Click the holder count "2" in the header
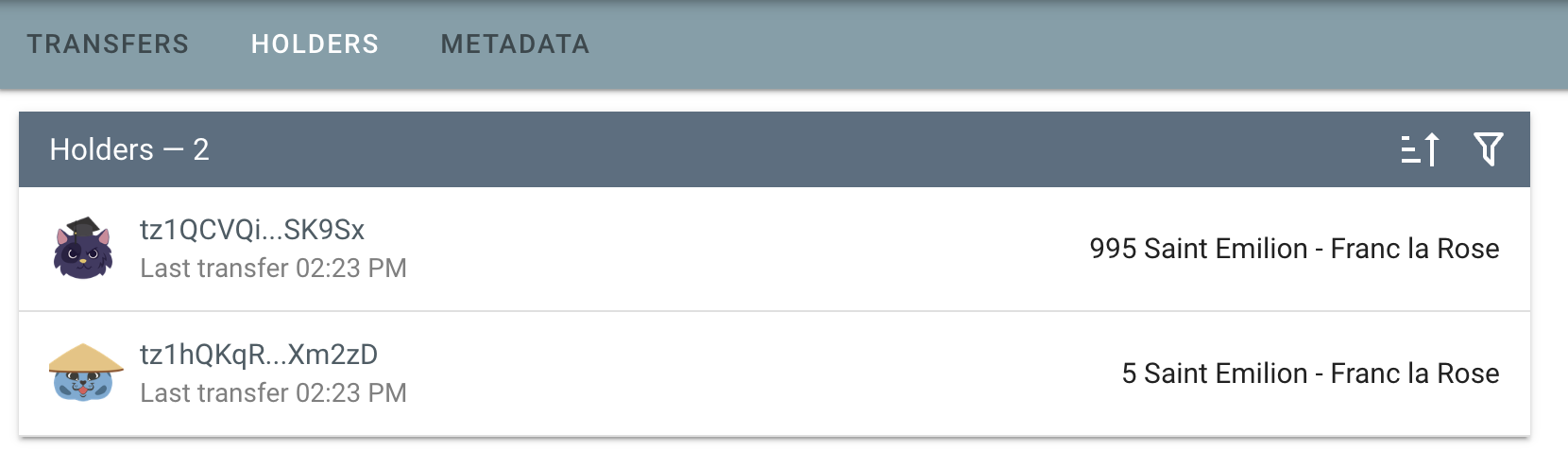 [x=201, y=149]
